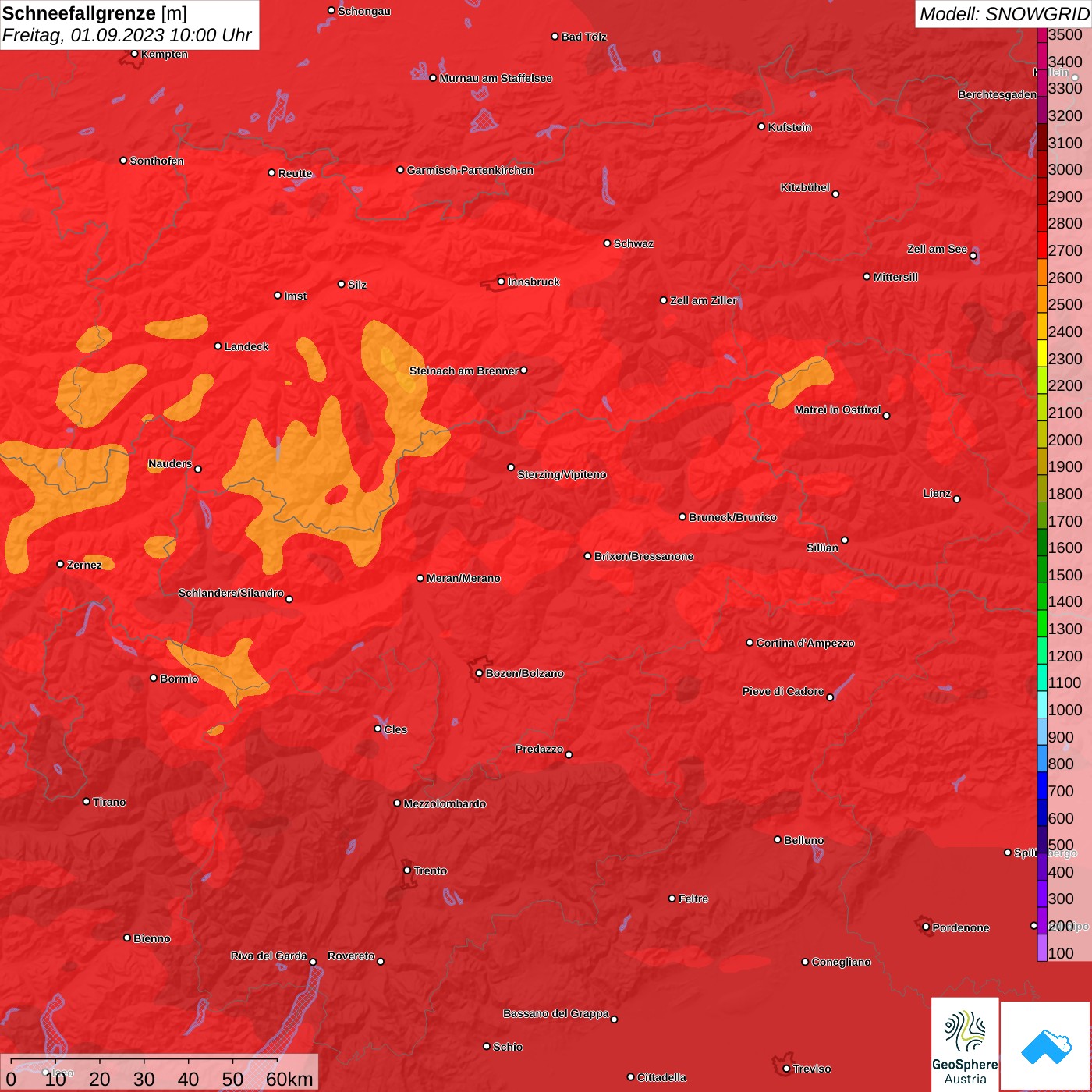
Task: Click the Pieve di Cadore label
Action: tap(783, 691)
